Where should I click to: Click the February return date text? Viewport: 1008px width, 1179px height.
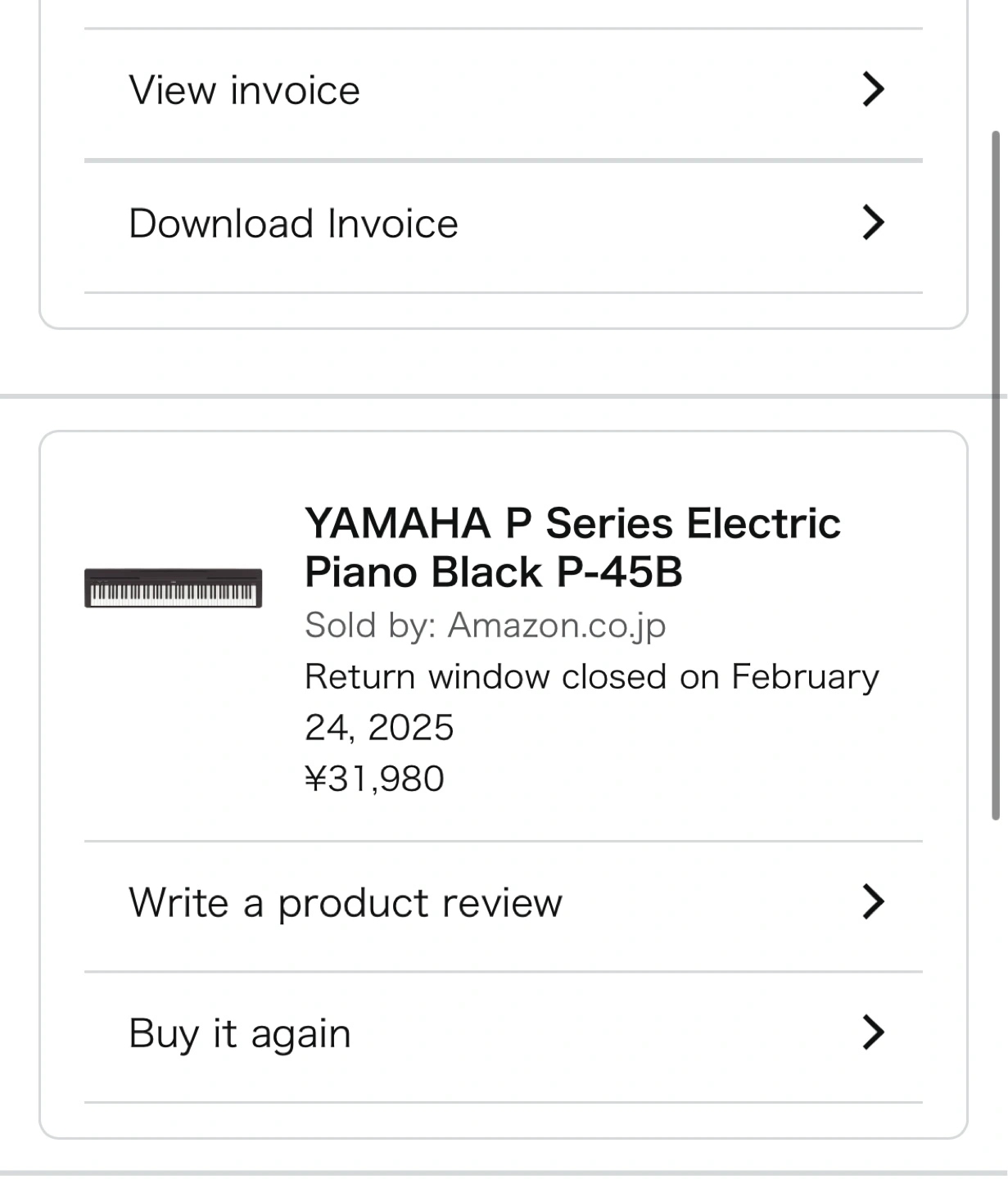[x=804, y=678]
